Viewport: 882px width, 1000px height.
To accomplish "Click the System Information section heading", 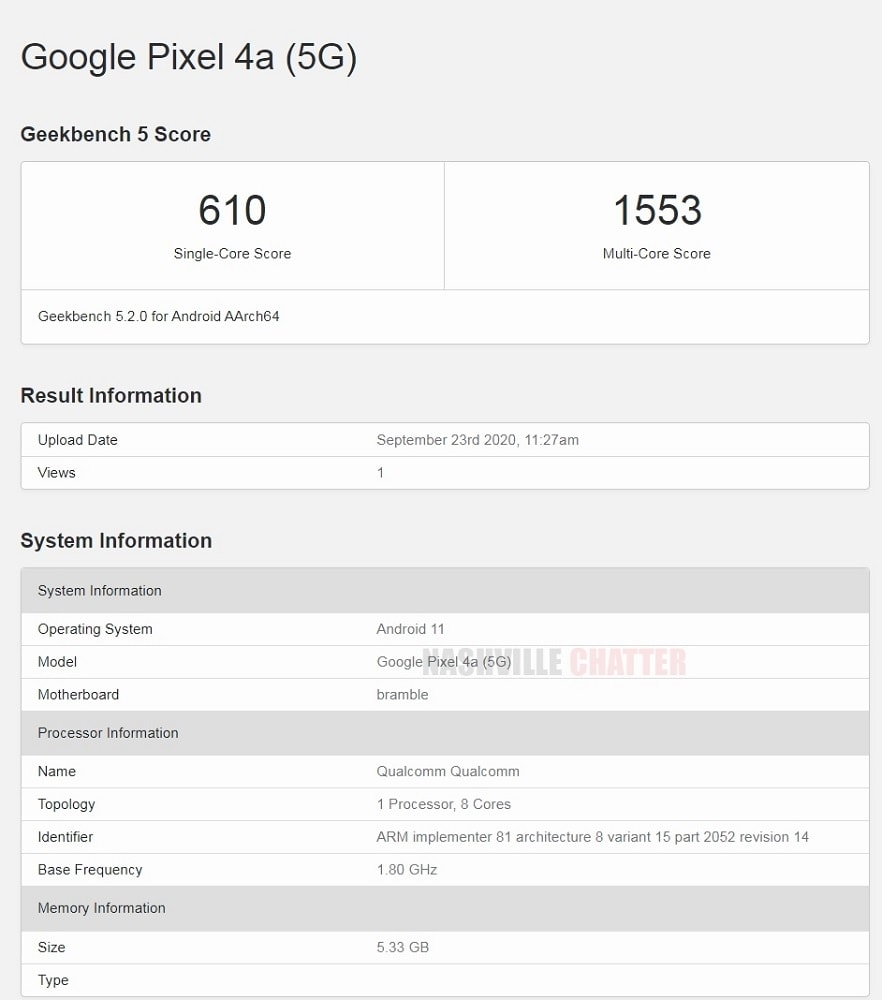I will point(116,541).
